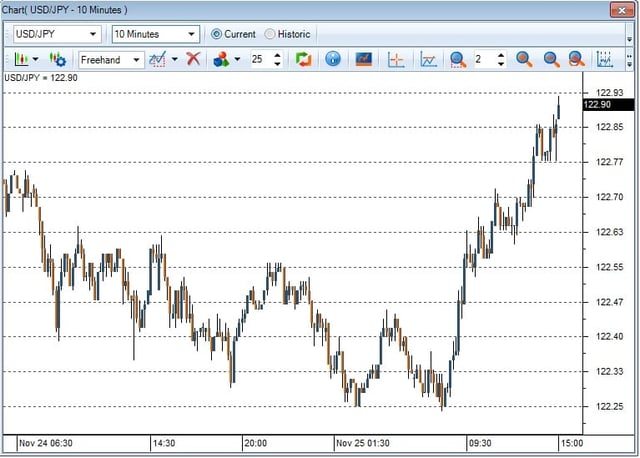Click the draw line tool icon

coord(158,60)
